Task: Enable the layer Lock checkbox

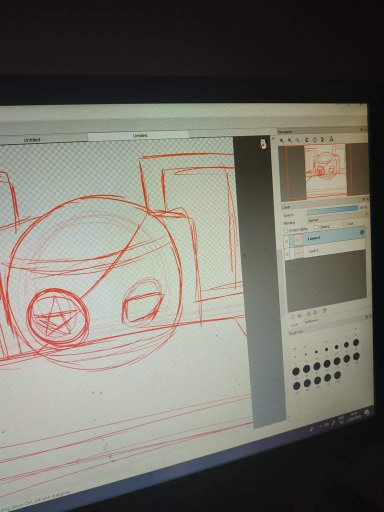Action: (345, 224)
